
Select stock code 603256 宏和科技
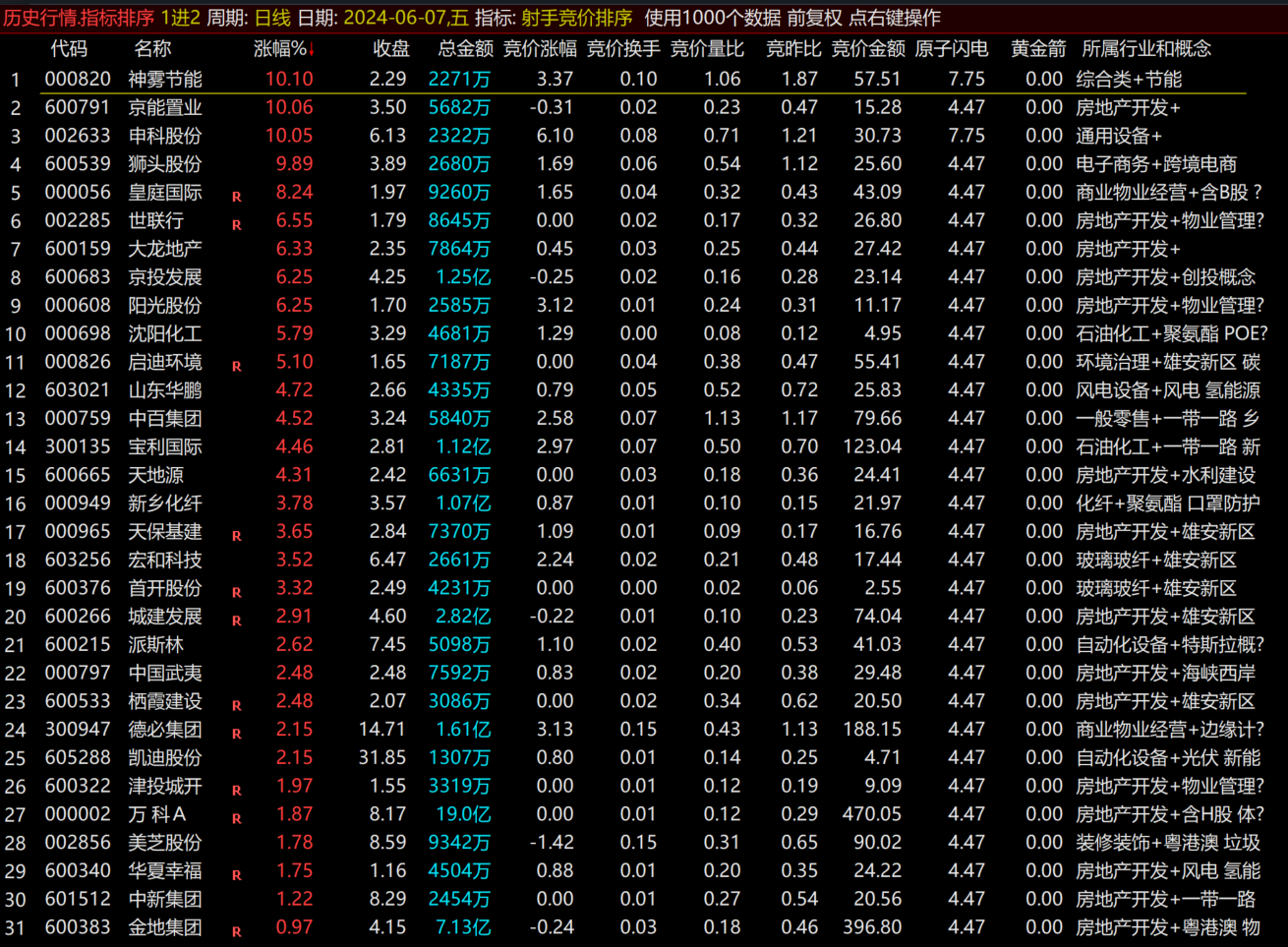pyautogui.click(x=78, y=560)
